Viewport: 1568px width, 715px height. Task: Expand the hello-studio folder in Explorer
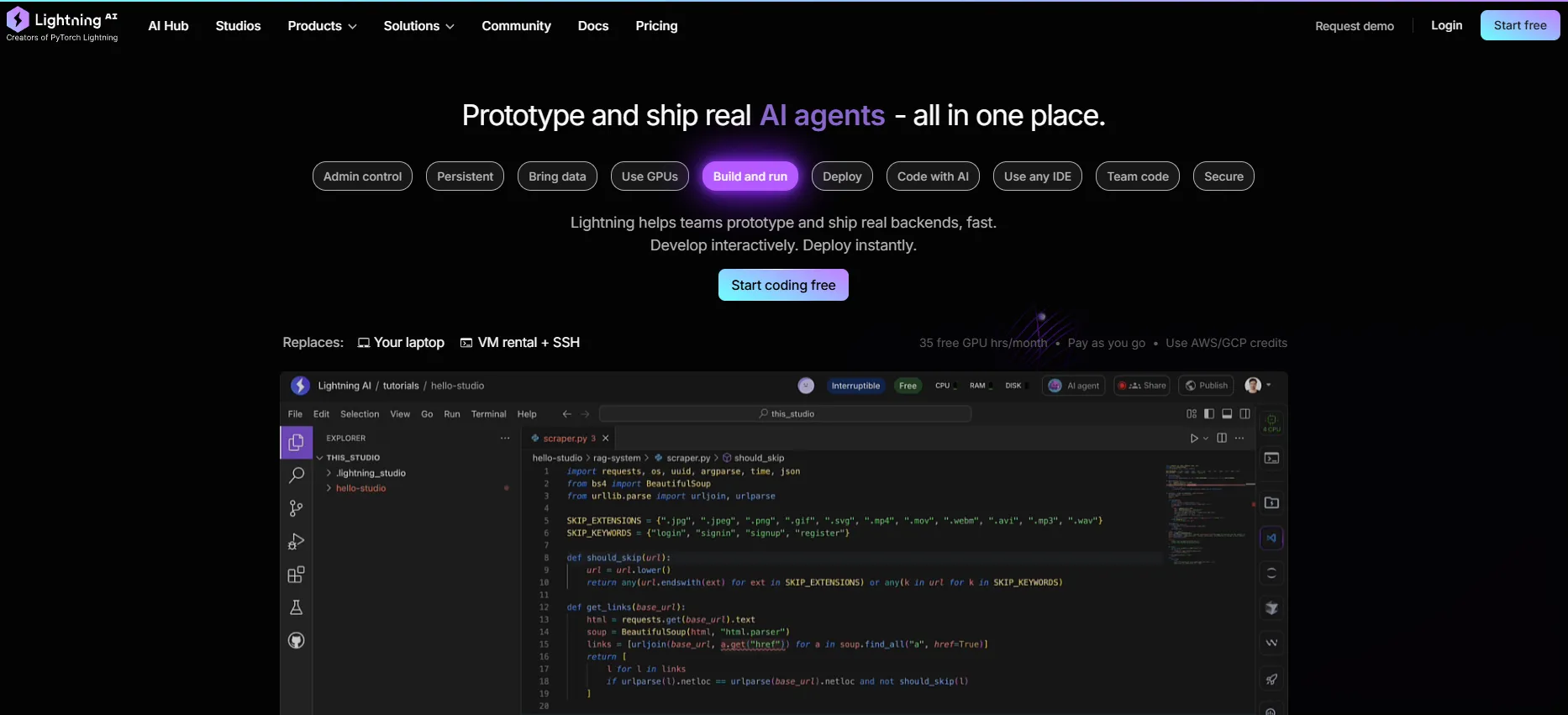(360, 488)
